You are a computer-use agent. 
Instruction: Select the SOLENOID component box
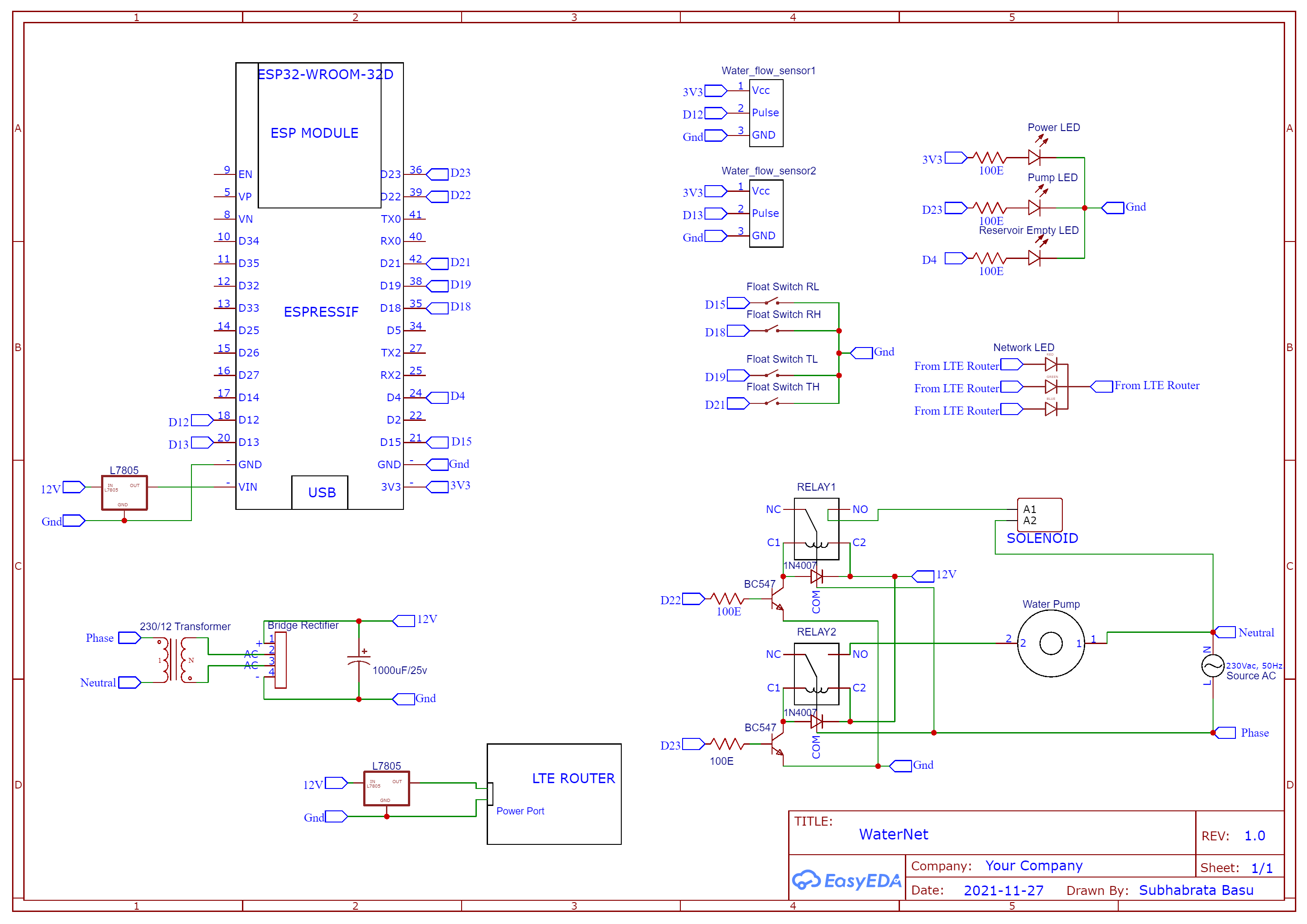[x=1040, y=515]
